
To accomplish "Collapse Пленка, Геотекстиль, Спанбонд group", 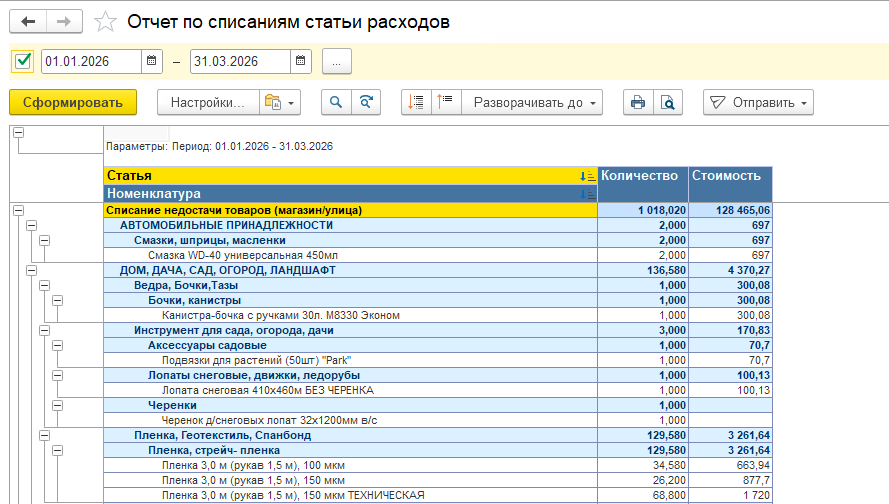I will pyautogui.click(x=45, y=435).
